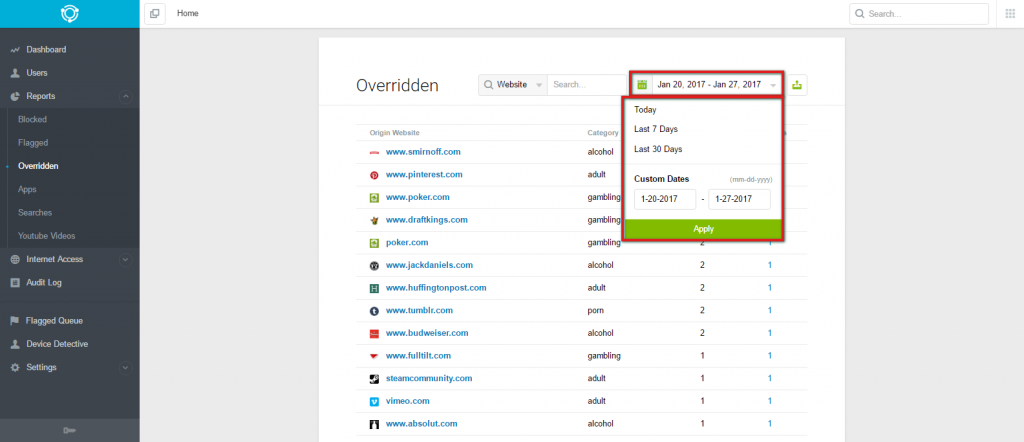Click the Settings gear icon
The width and height of the screenshot is (1024, 442).
[x=15, y=368]
